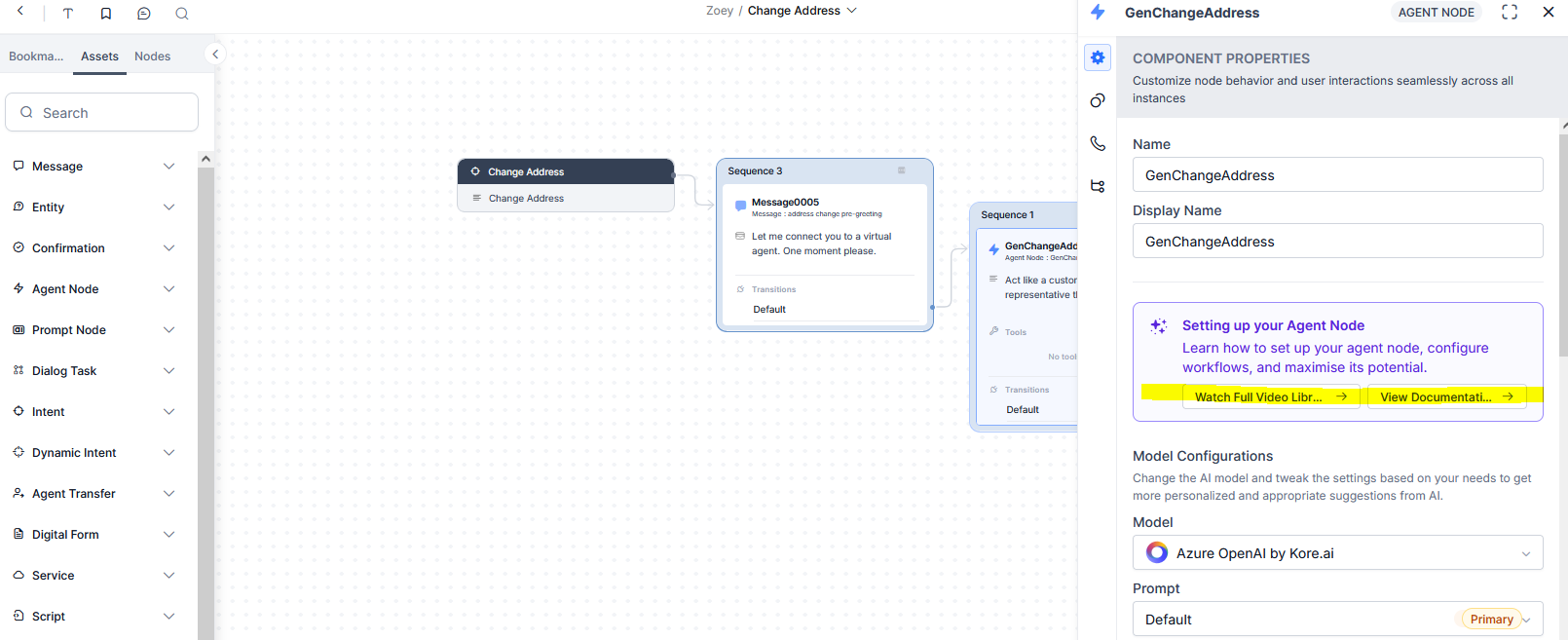Viewport: 1568px width, 640px height.
Task: Go back using the top-left chevron
Action: 20,13
